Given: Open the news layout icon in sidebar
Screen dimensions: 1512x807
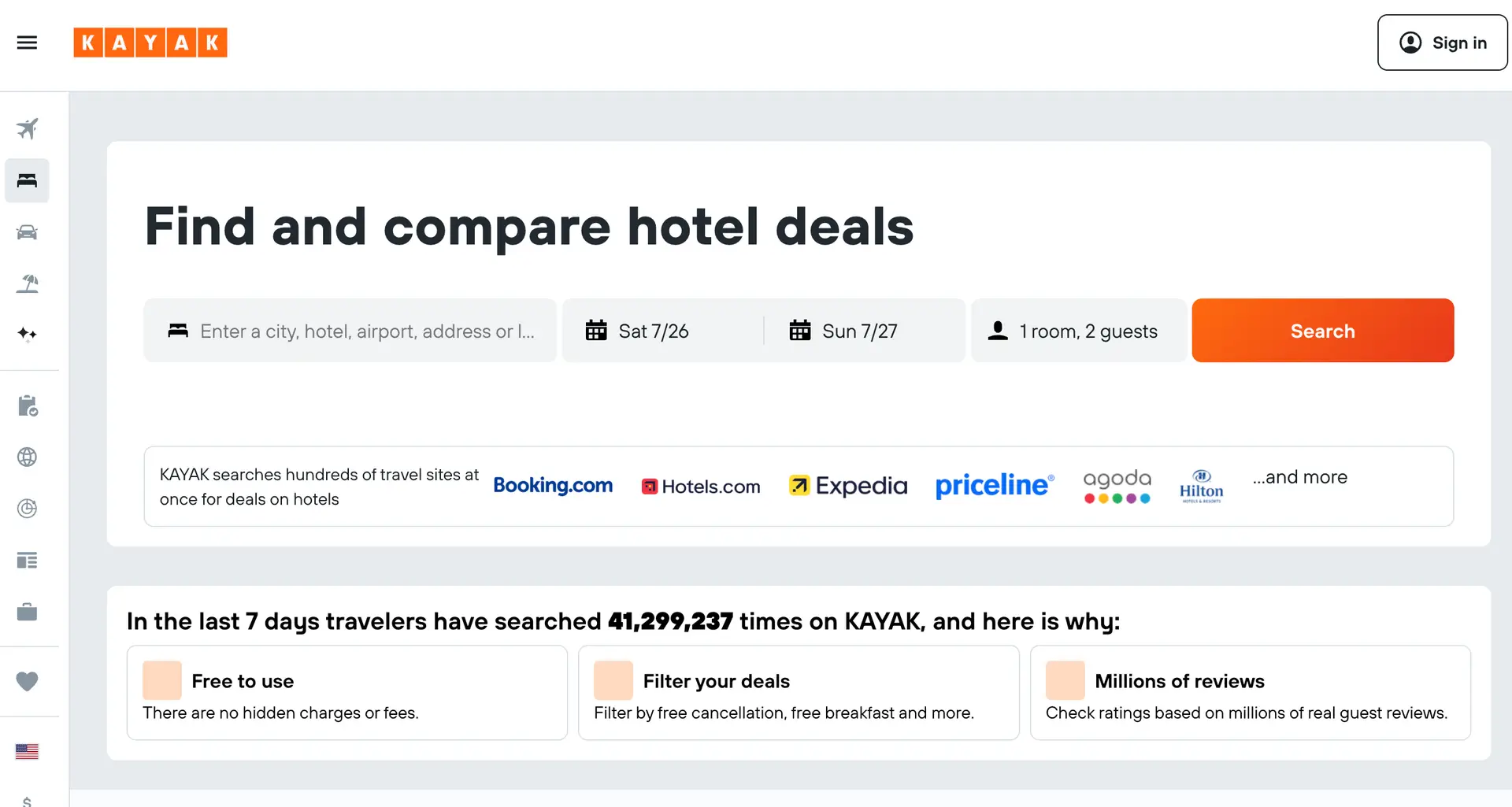Looking at the screenshot, I should click(27, 561).
